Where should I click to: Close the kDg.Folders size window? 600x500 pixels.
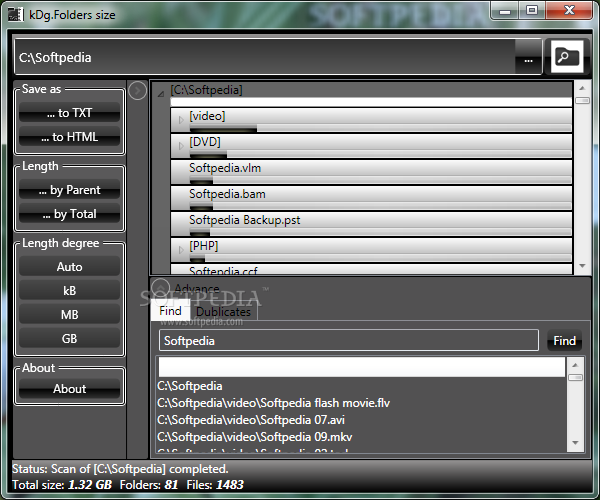click(x=569, y=11)
